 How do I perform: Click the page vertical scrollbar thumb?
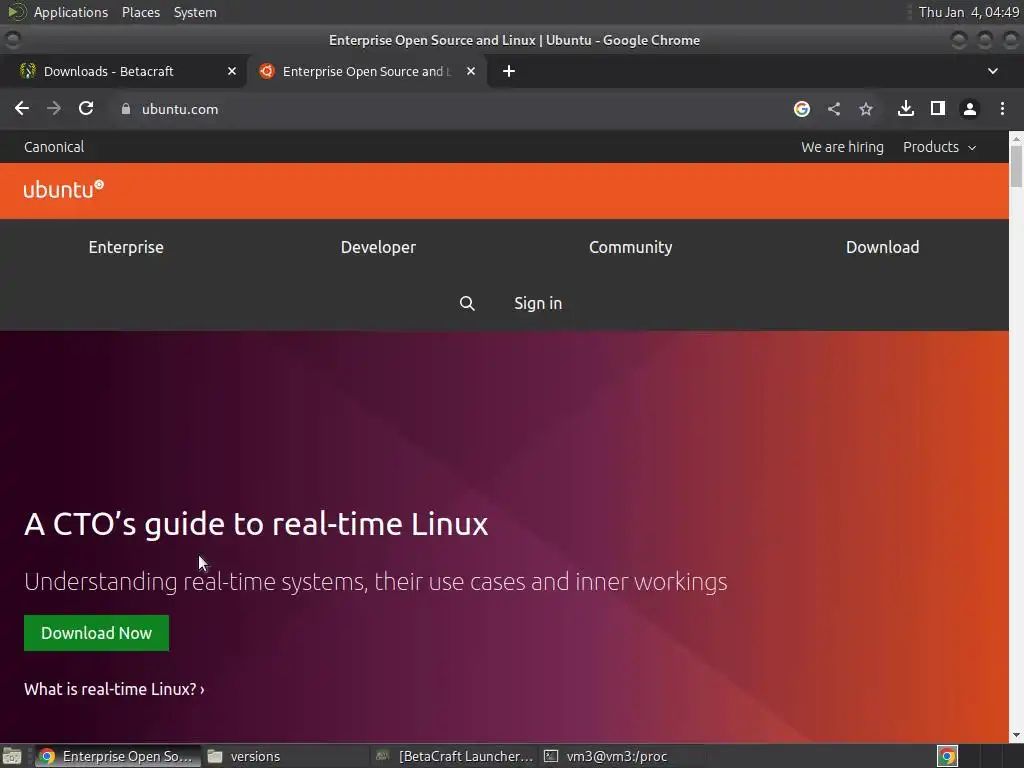[x=1016, y=167]
